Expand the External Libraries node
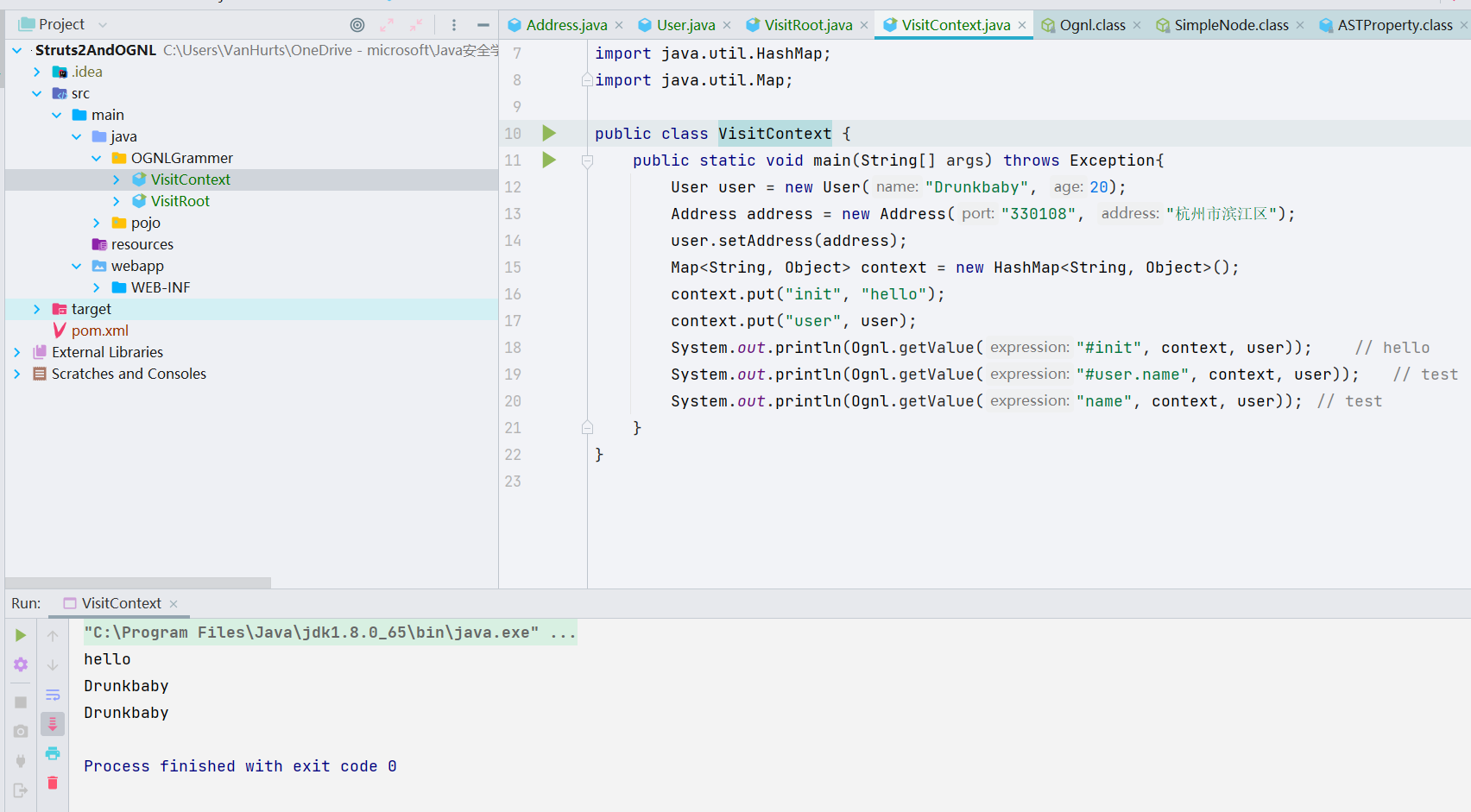The height and width of the screenshot is (812, 1471). (x=17, y=352)
